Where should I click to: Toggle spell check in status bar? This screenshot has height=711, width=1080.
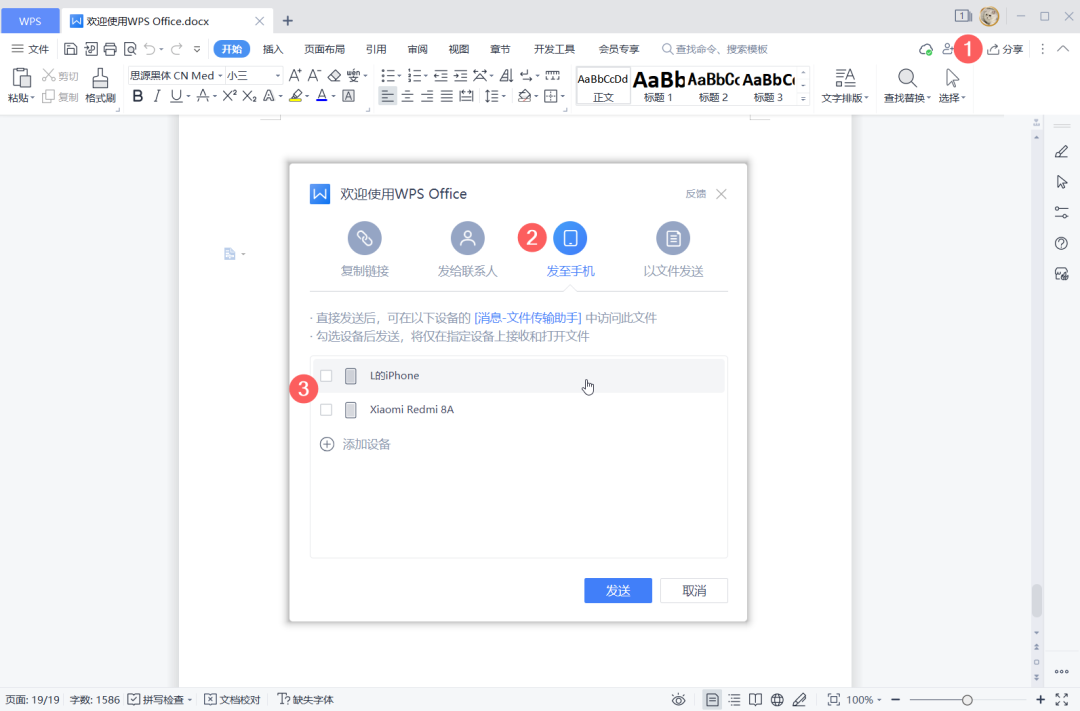pyautogui.click(x=160, y=700)
